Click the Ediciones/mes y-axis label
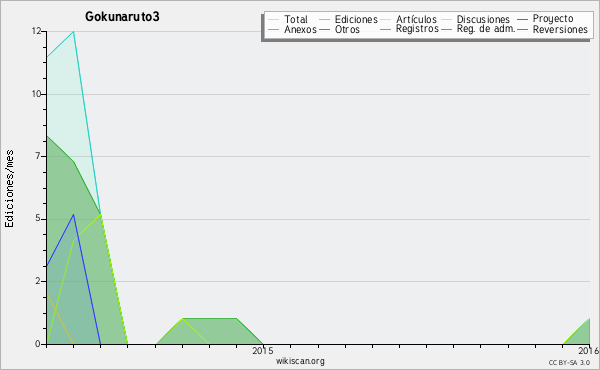Image resolution: width=600 pixels, height=370 pixels. tap(9, 189)
